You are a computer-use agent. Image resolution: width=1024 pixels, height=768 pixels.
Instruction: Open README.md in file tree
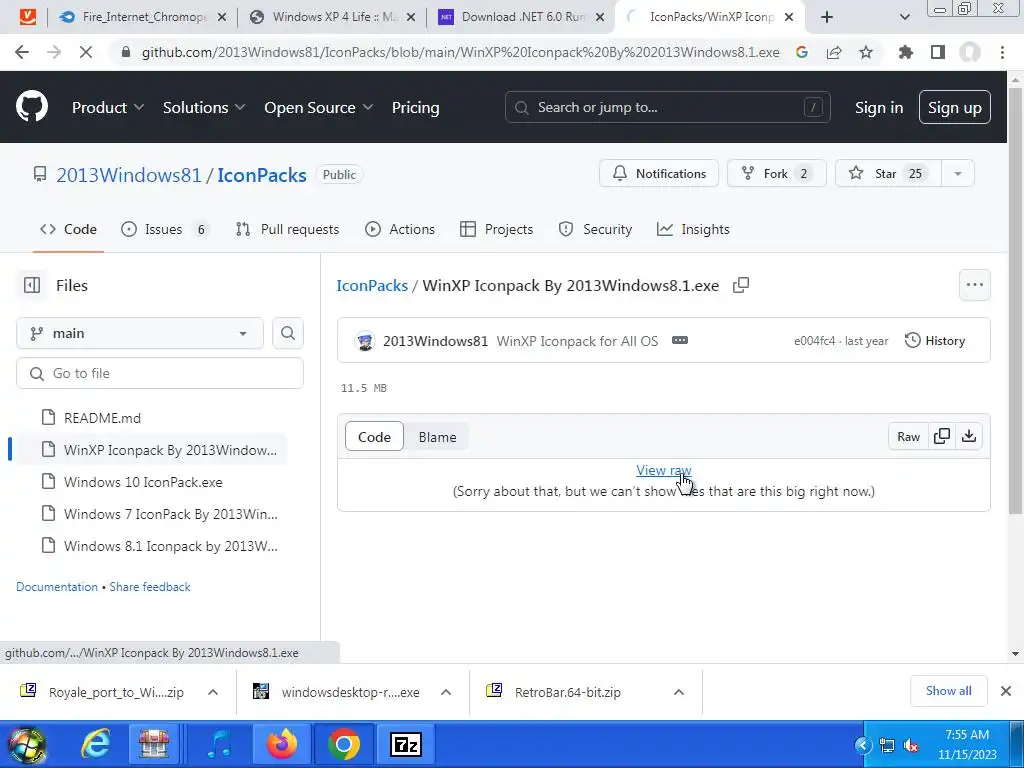pos(102,418)
